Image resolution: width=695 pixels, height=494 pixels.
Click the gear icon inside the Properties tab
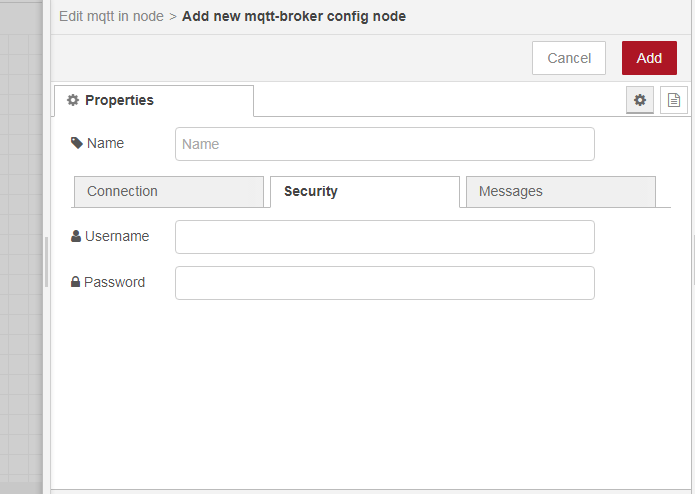(73, 100)
